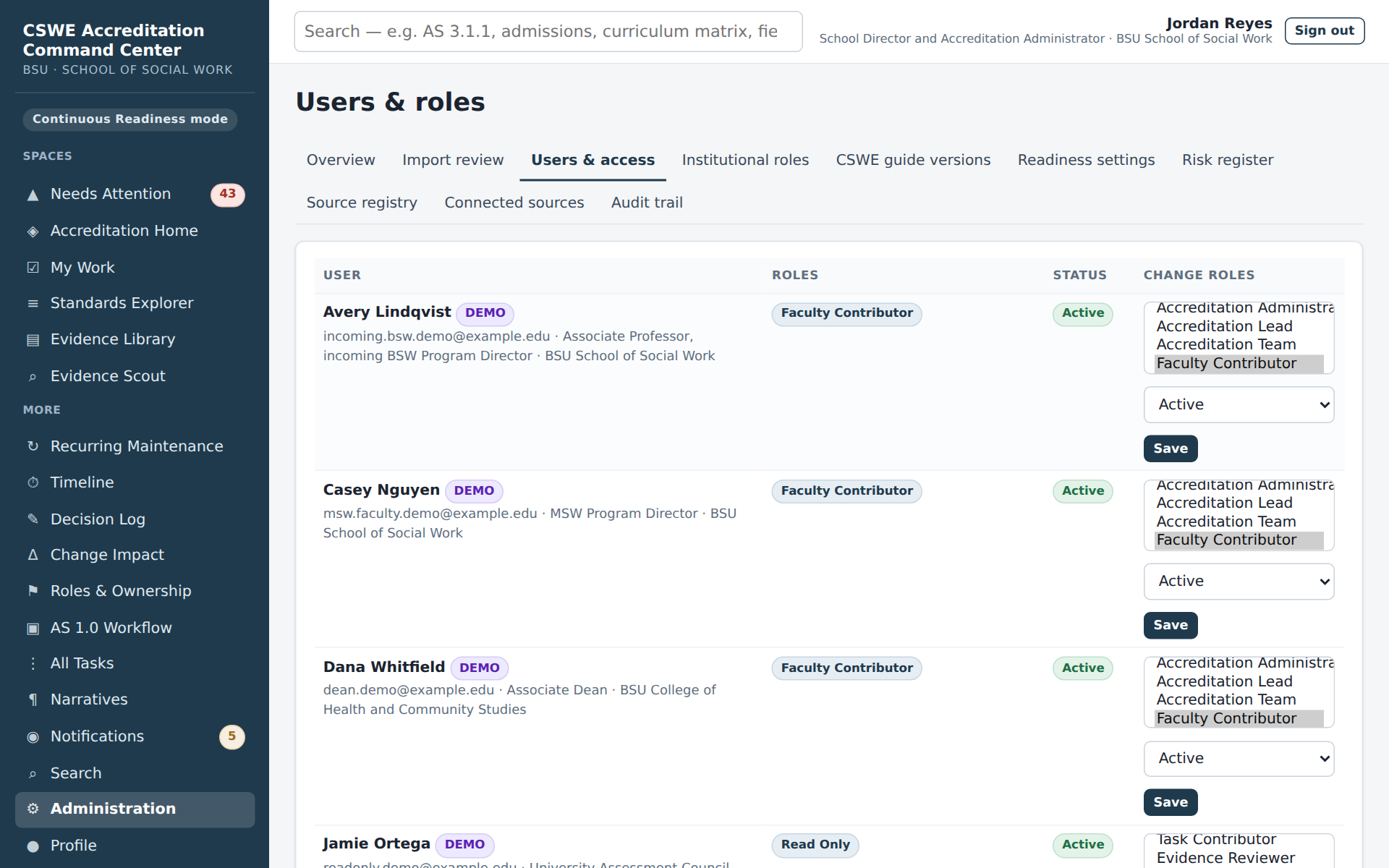Open the Source registry tab
1389x868 pixels.
coord(362,203)
